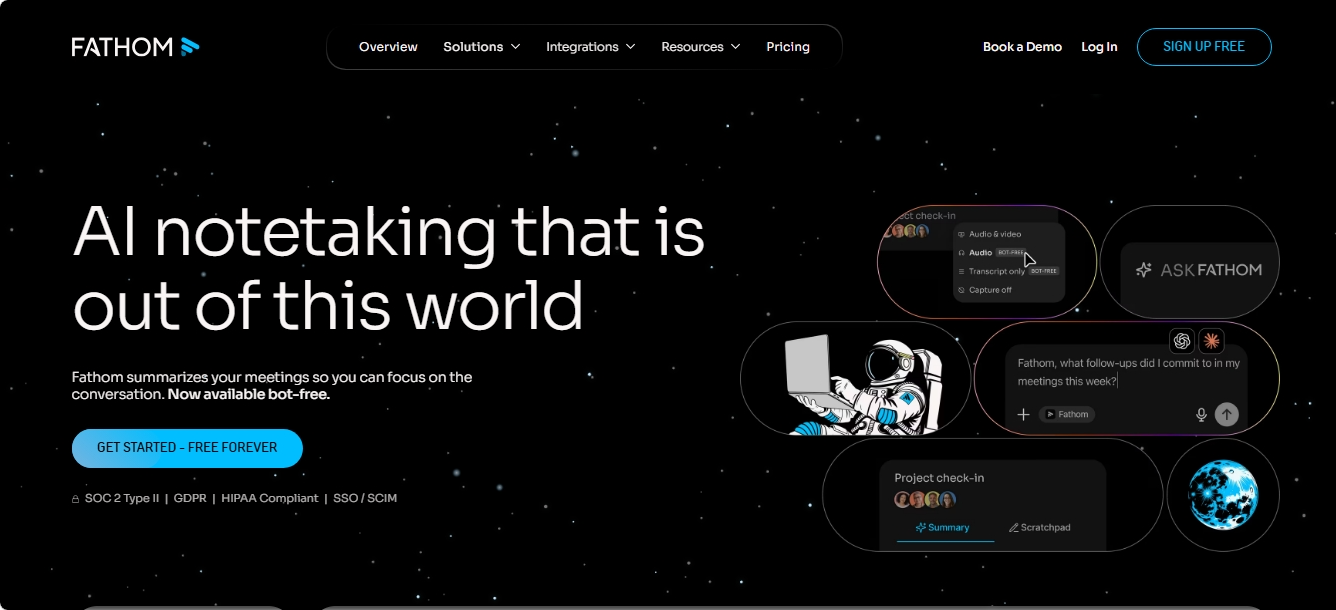Click the ChatGPT icon above the prompt box

pyautogui.click(x=1182, y=341)
